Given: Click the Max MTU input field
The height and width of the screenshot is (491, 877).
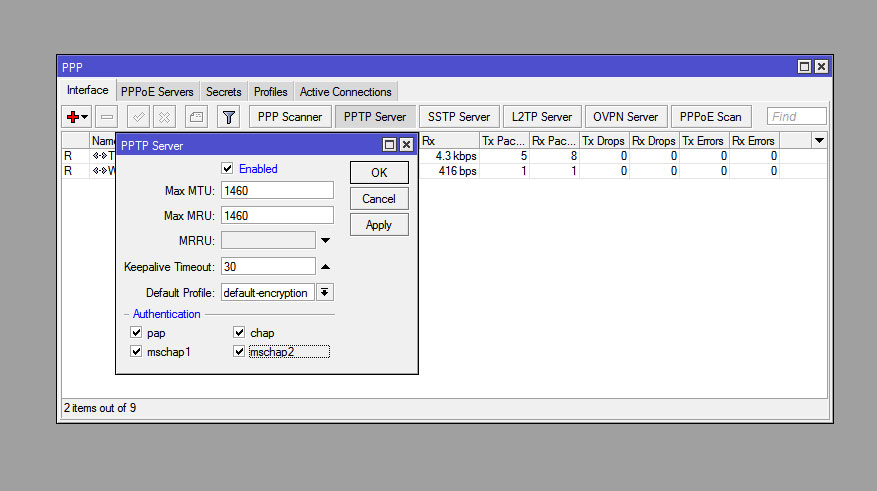Looking at the screenshot, I should coord(277,190).
